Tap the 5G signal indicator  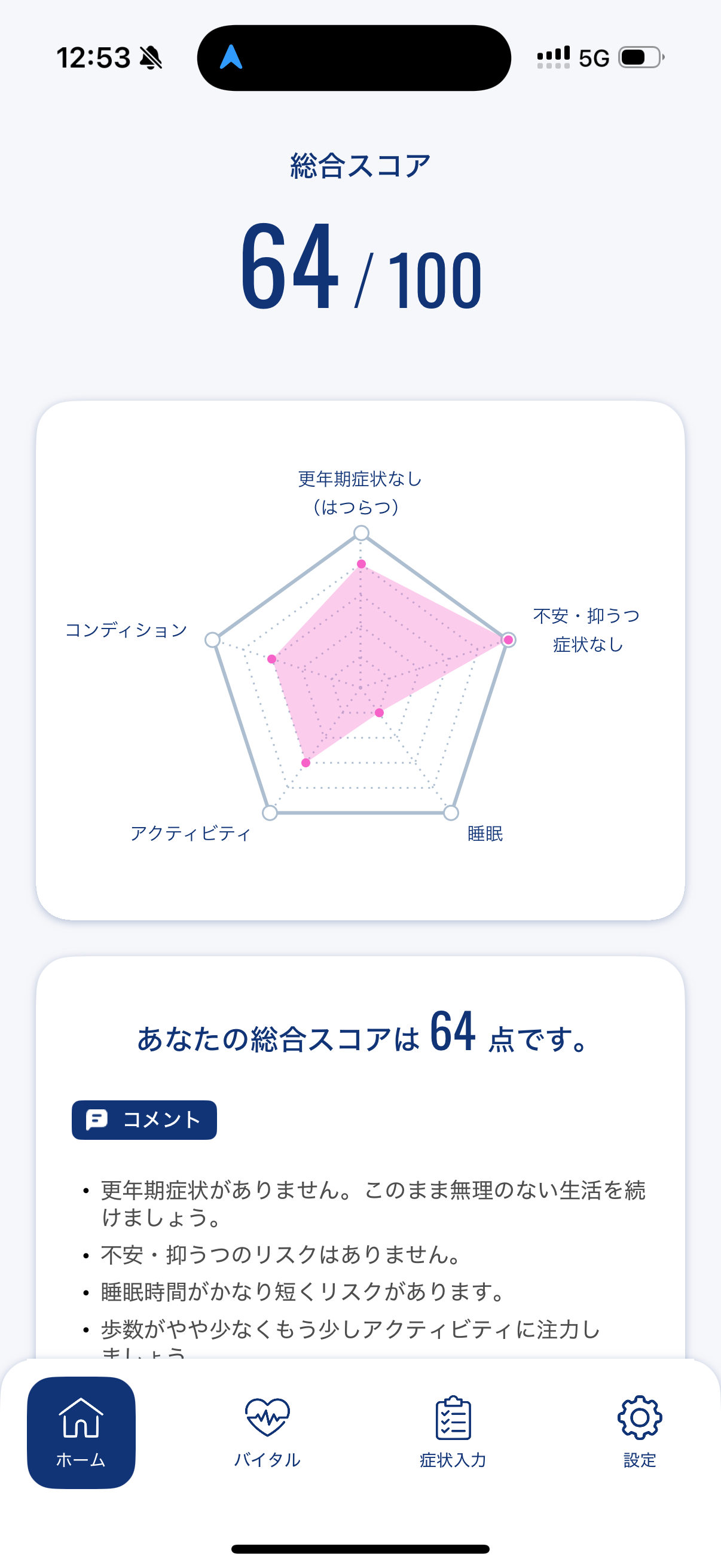593,59
